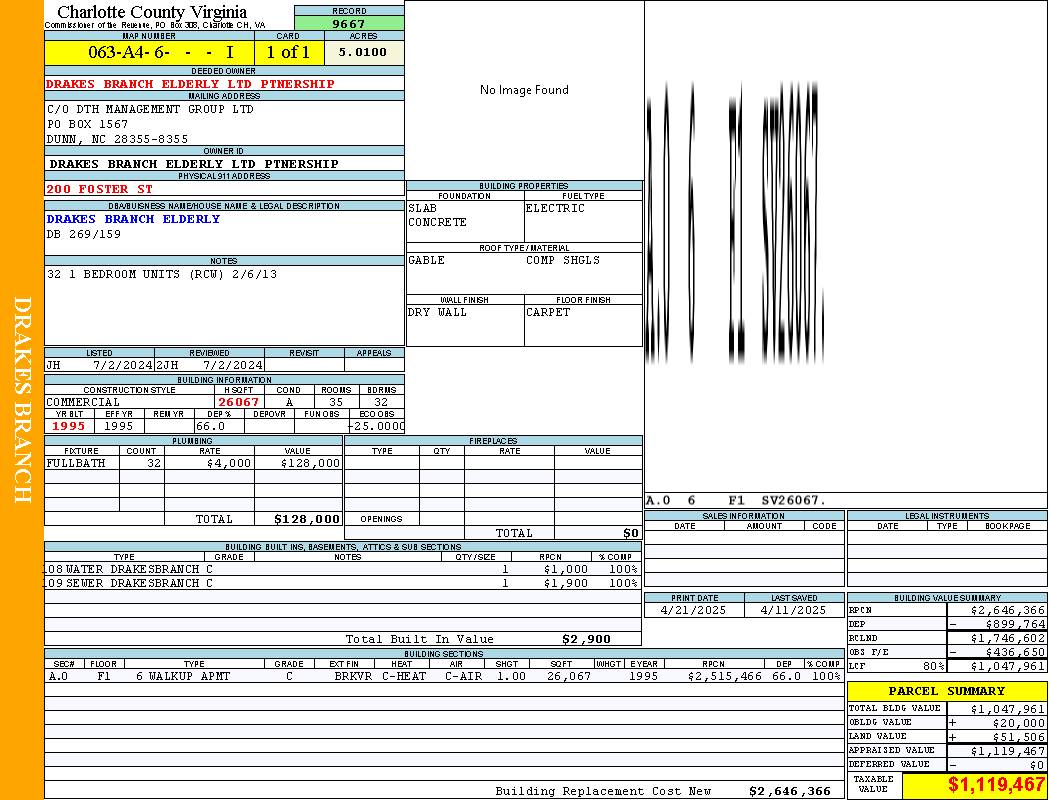Click the 6 WALKUP APMT section type

click(183, 677)
